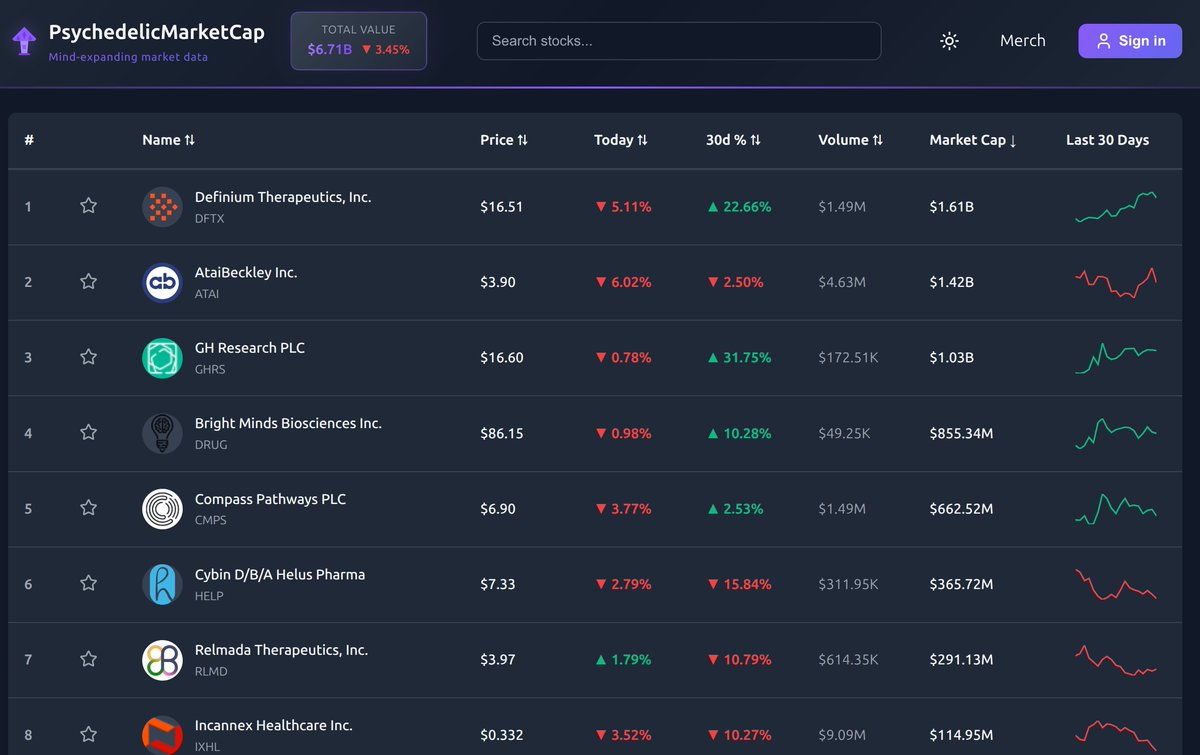Open Cybin D/B/A Helus Pharma name
This screenshot has height=755, width=1200.
(280, 574)
